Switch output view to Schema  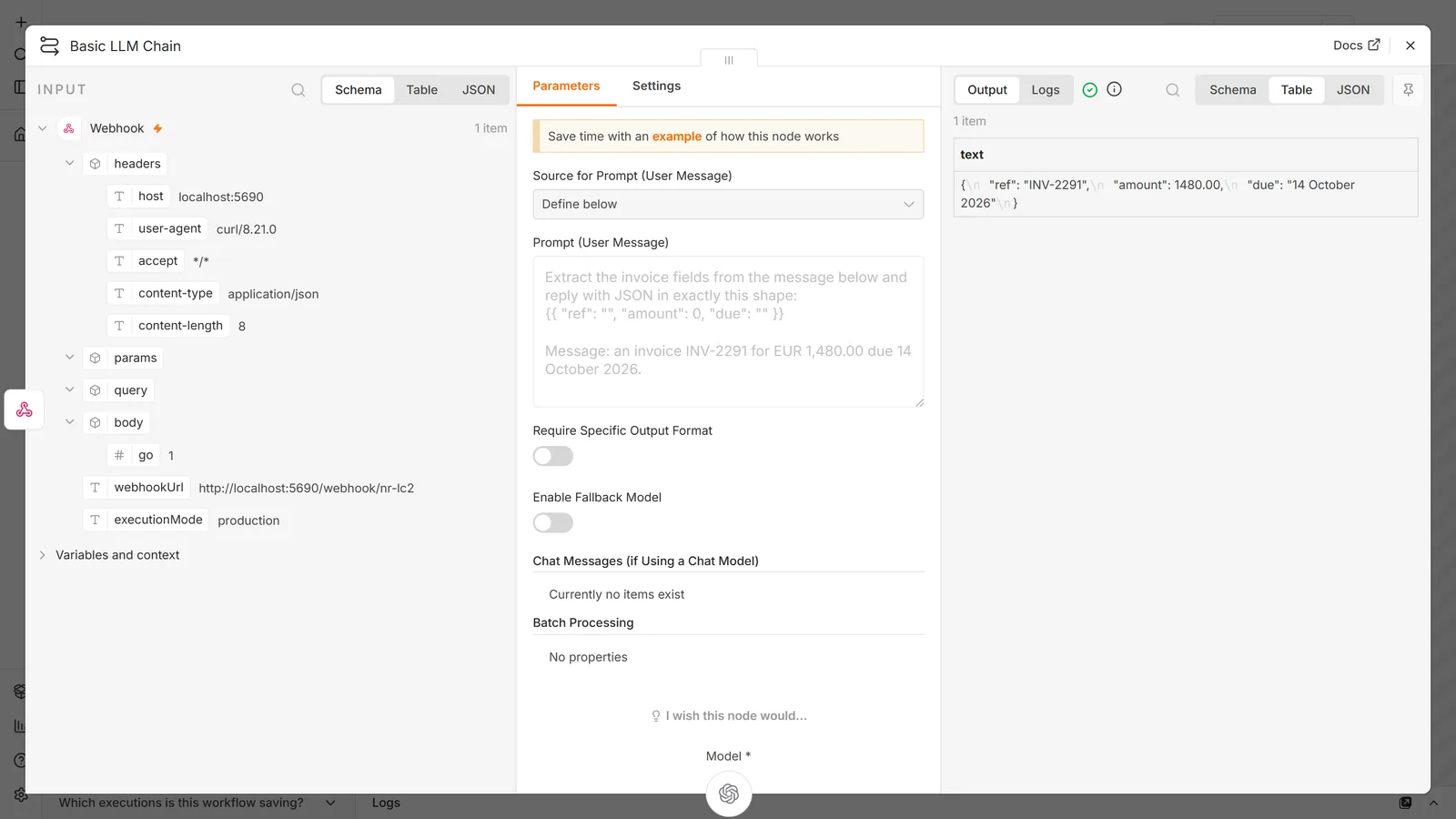[x=1232, y=90]
